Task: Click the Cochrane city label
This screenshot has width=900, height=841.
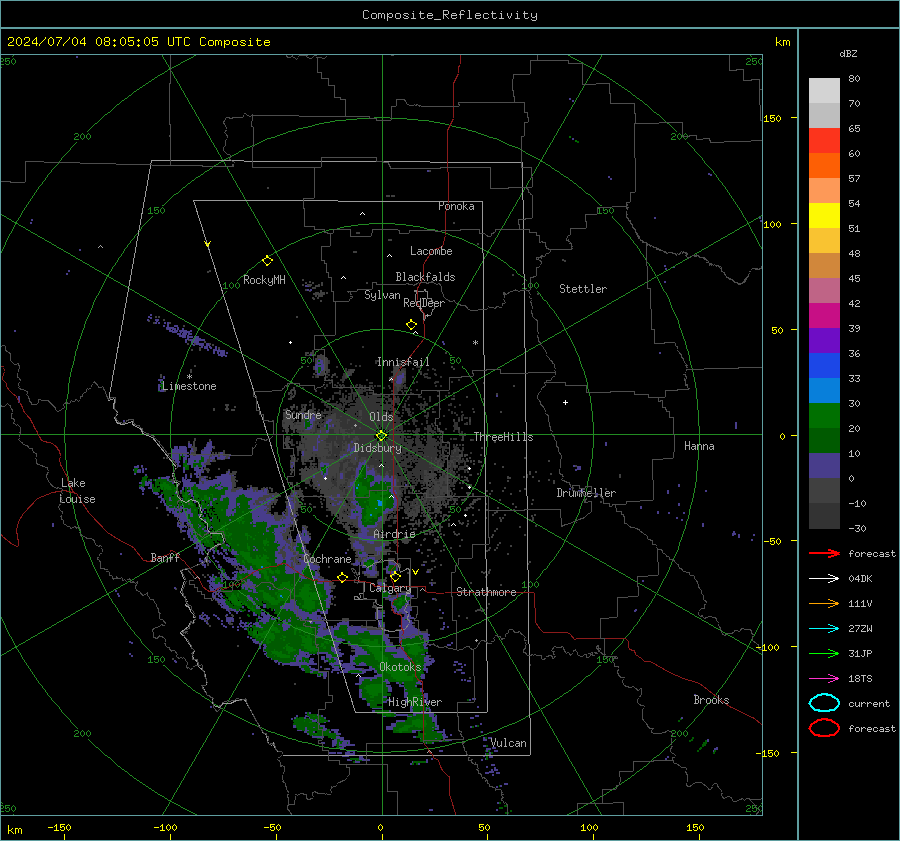Action: point(327,559)
